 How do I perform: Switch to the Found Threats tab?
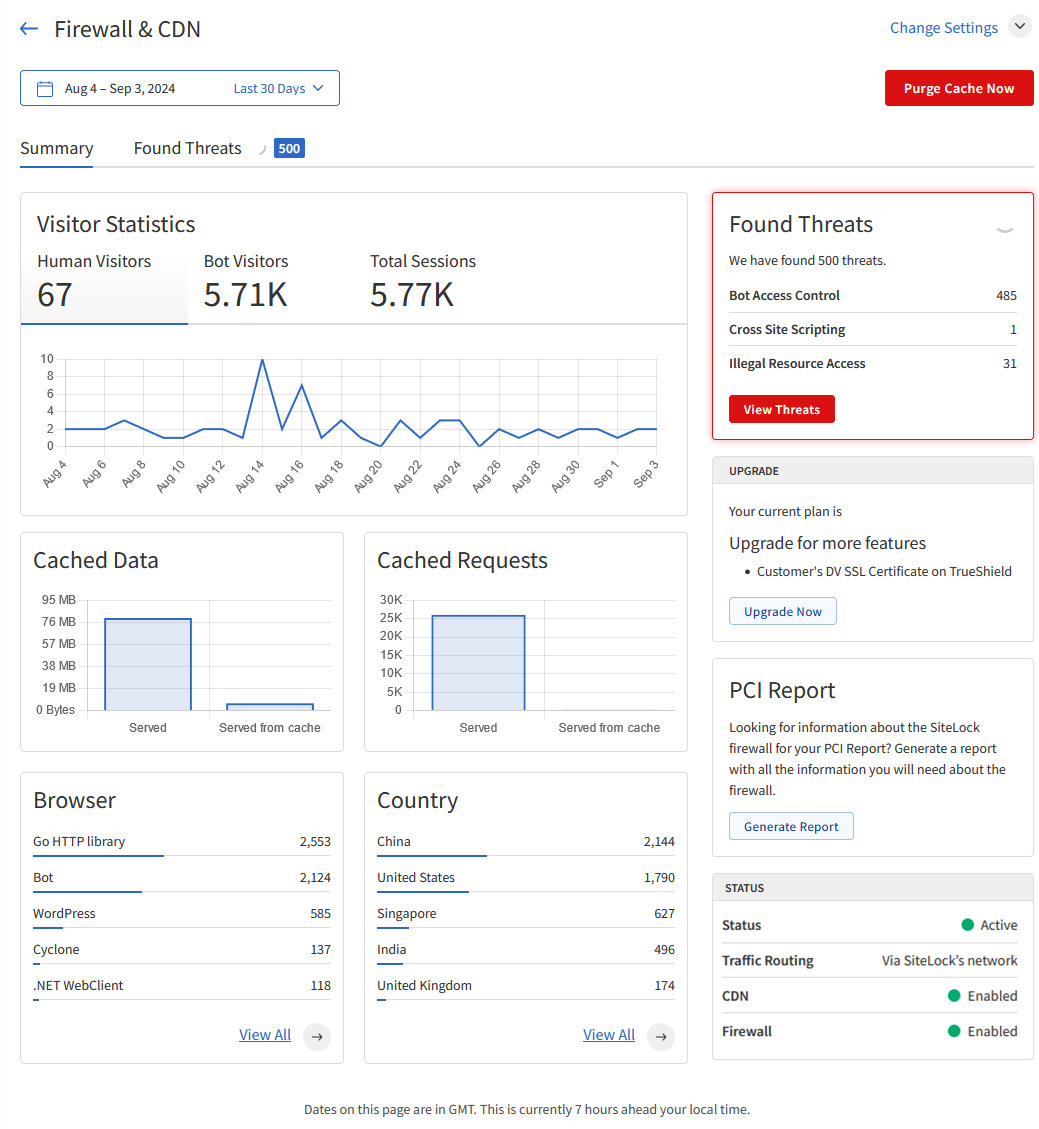tap(188, 148)
